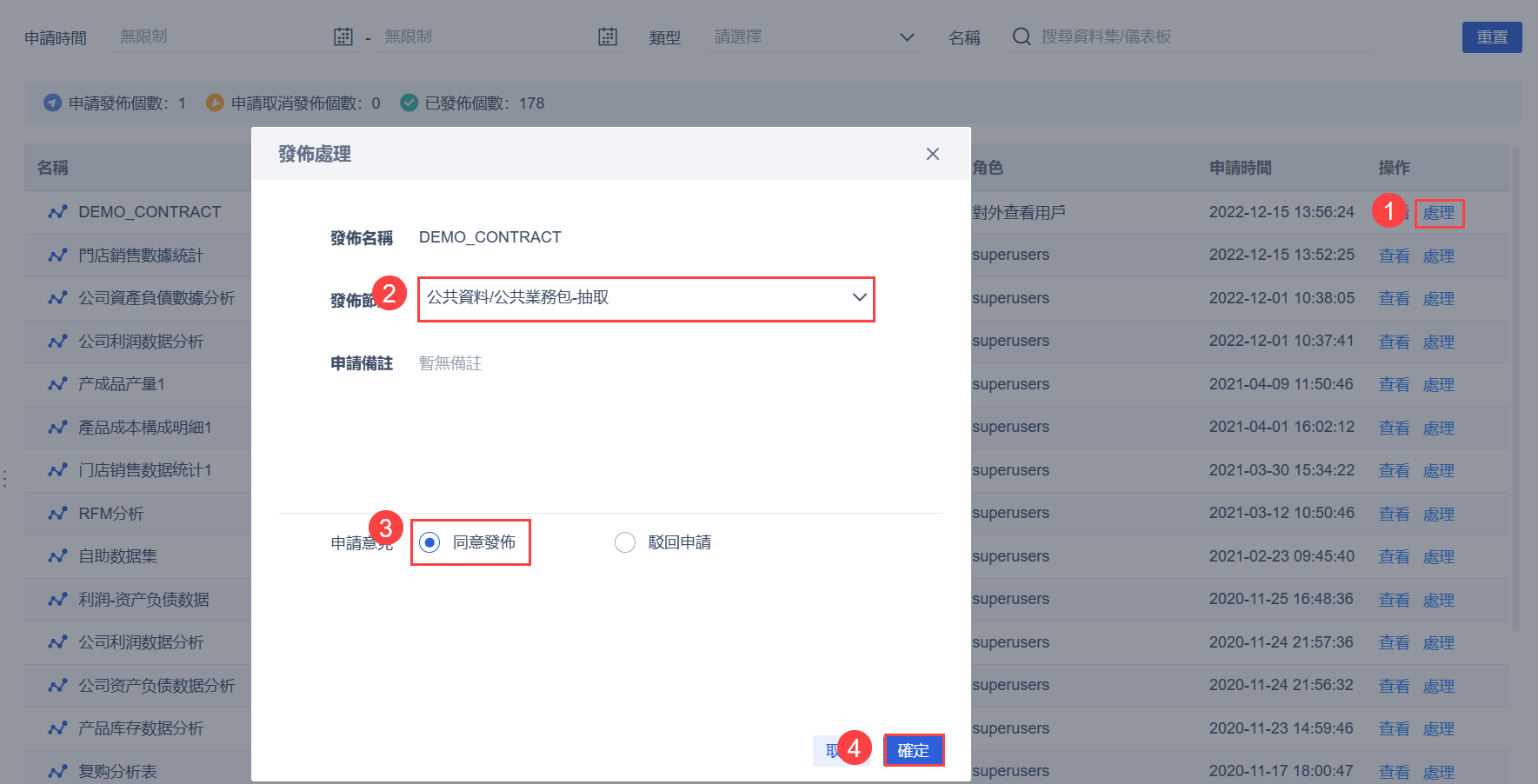Click the dataset icon beside 公司资产负债数据分析

point(57,686)
